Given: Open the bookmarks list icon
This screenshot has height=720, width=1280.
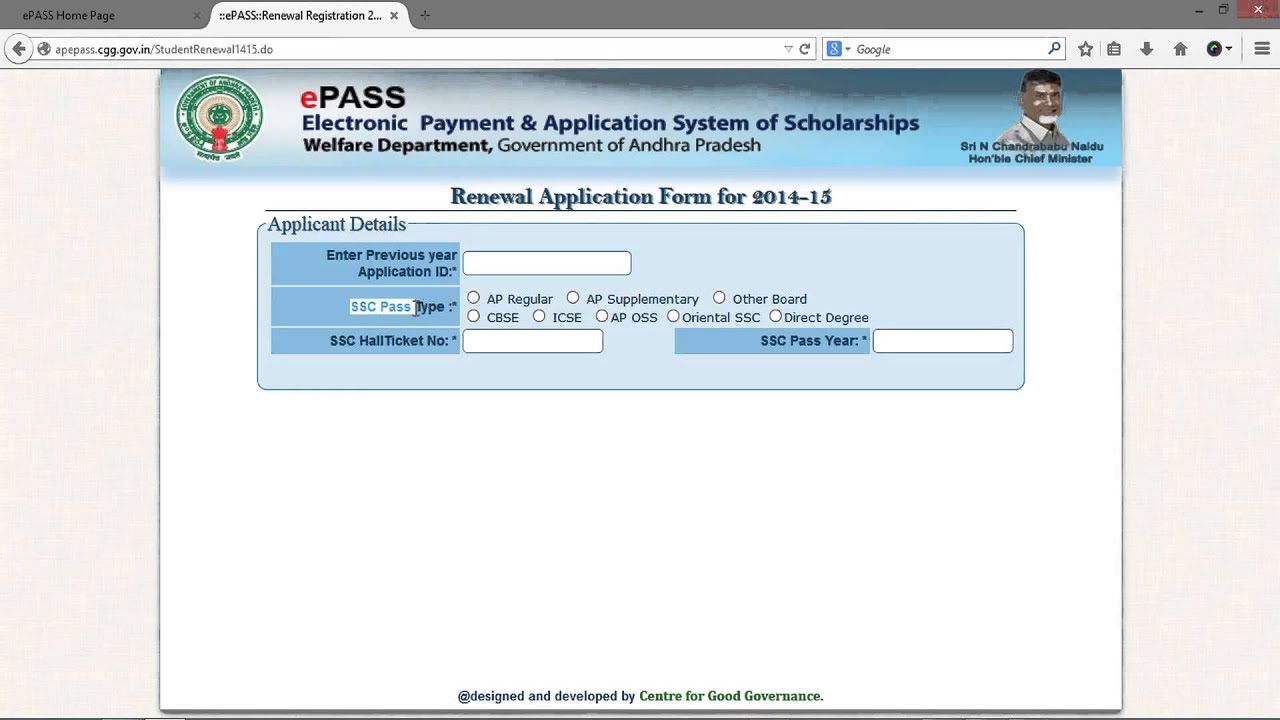Looking at the screenshot, I should tap(1114, 49).
